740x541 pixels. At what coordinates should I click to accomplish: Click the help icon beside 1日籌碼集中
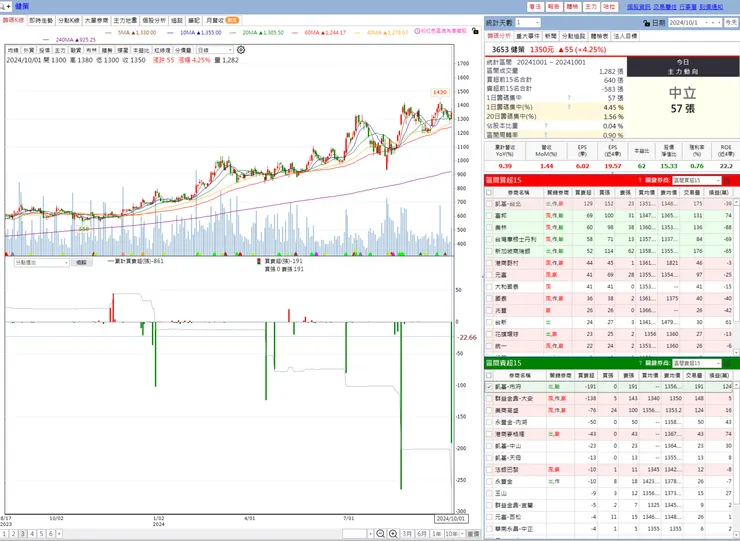[x=569, y=98]
